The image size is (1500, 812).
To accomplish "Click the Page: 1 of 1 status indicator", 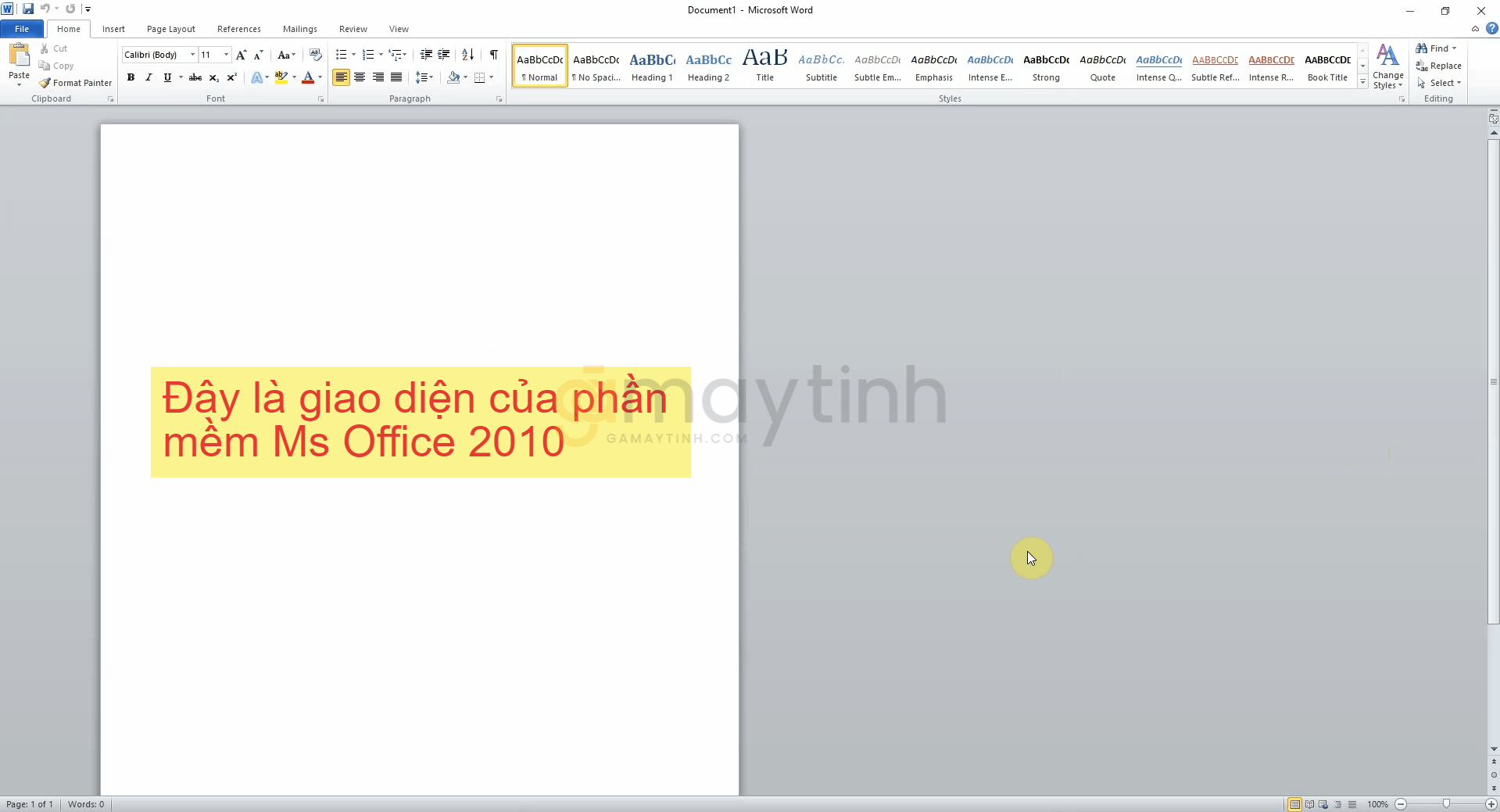I will 30,804.
